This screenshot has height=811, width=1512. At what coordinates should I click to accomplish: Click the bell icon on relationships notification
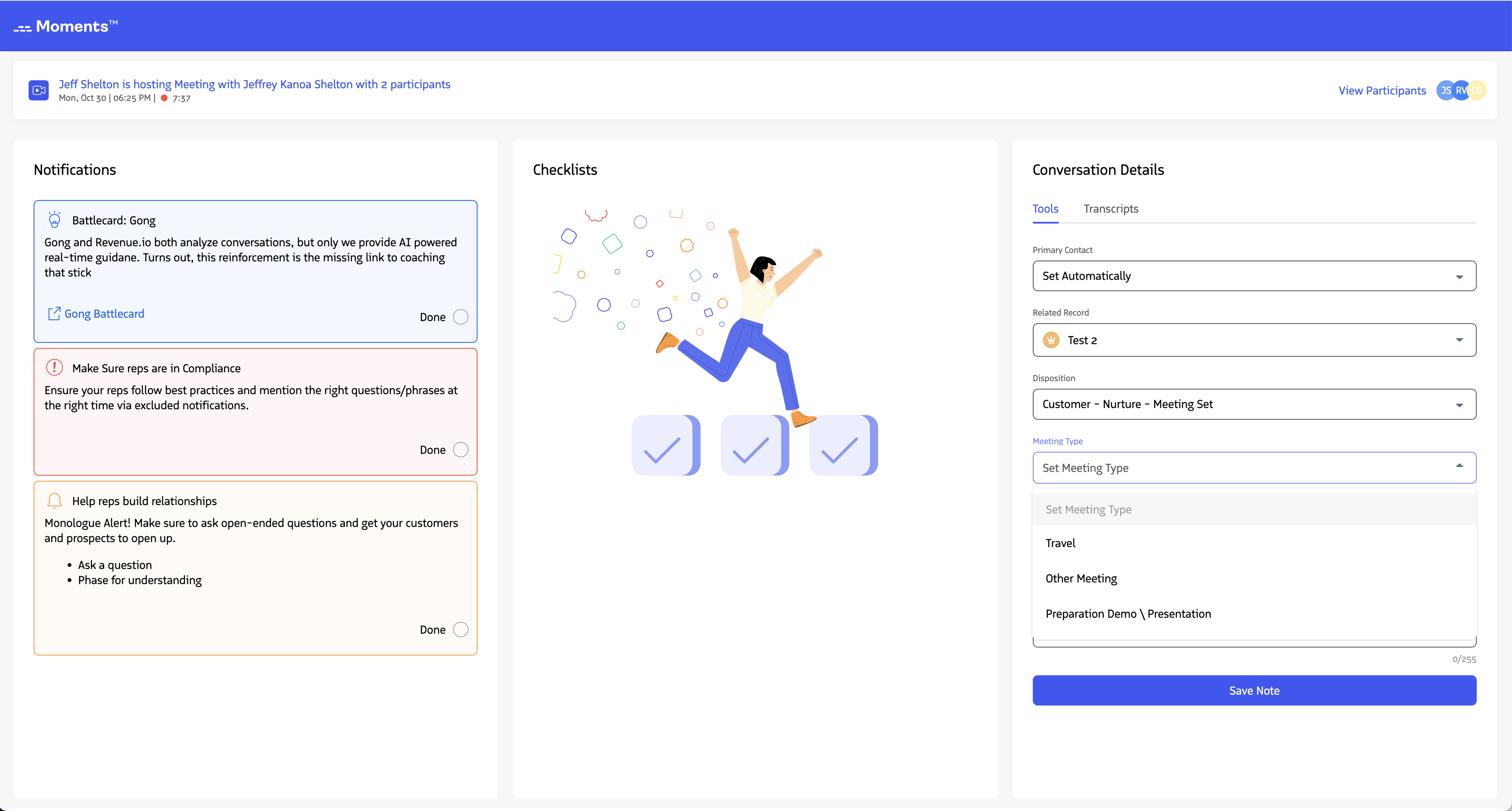click(x=54, y=500)
